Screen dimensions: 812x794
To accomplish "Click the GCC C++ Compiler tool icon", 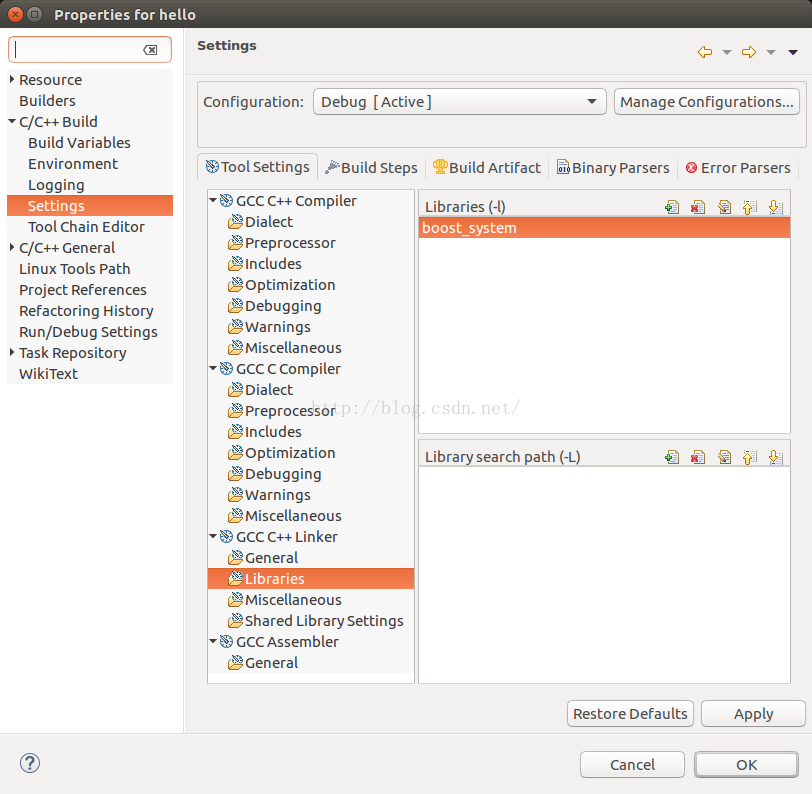I will (x=226, y=200).
